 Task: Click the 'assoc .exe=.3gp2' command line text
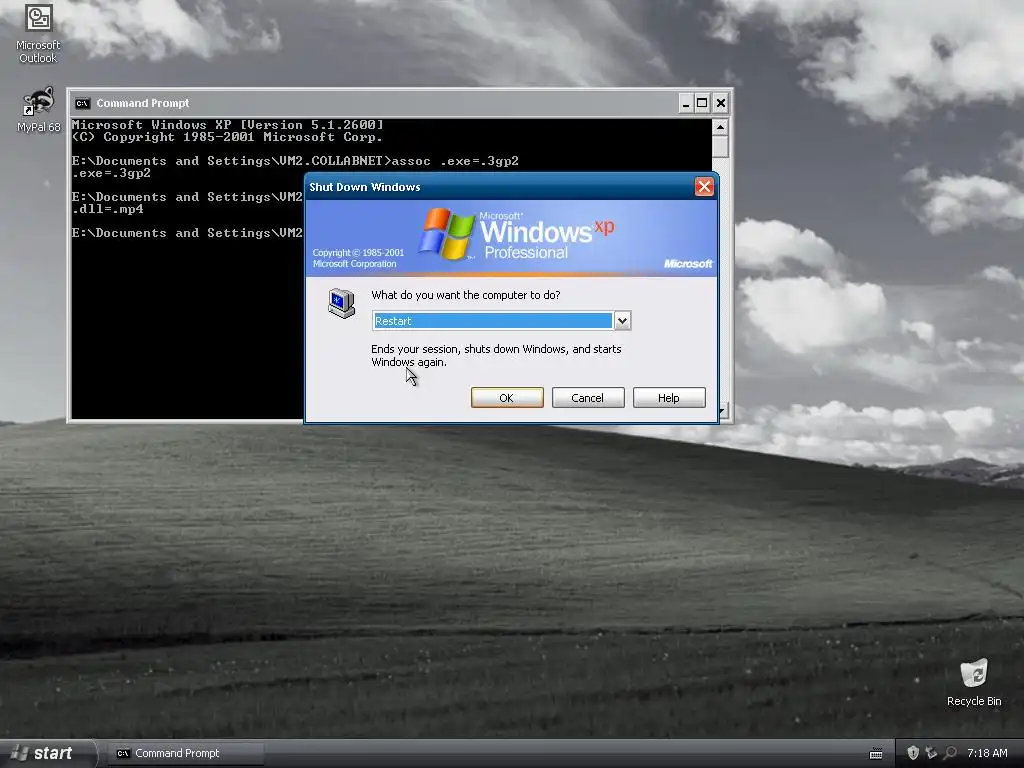pyautogui.click(x=455, y=161)
